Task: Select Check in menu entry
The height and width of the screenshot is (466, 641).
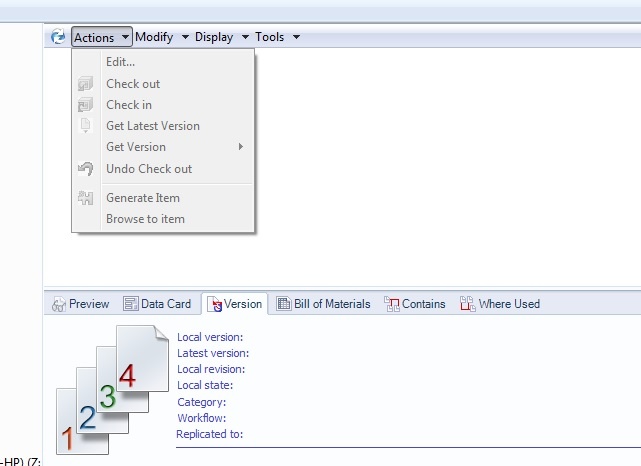Action: click(x=163, y=105)
